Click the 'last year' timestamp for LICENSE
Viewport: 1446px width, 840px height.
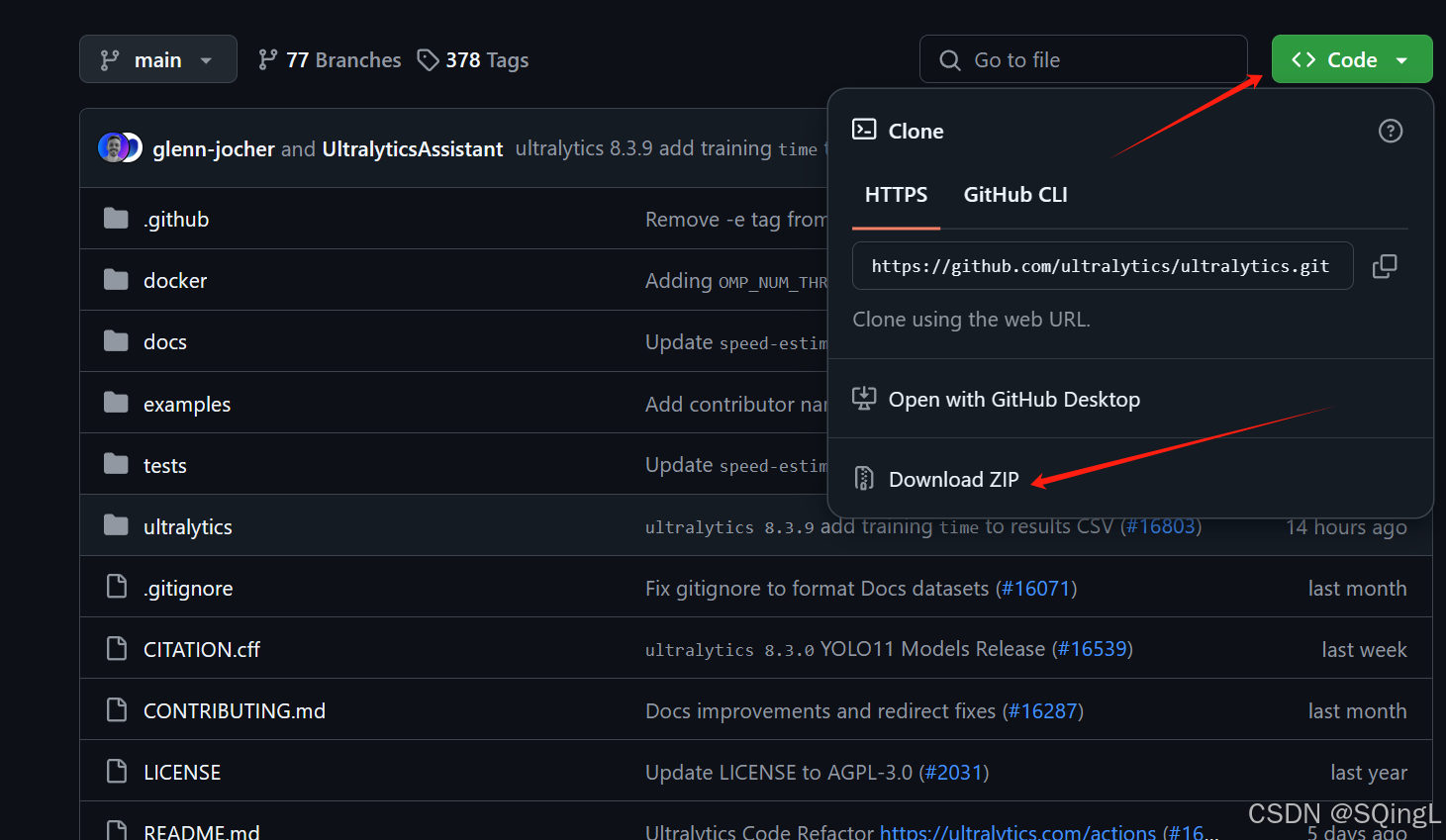click(x=1369, y=773)
